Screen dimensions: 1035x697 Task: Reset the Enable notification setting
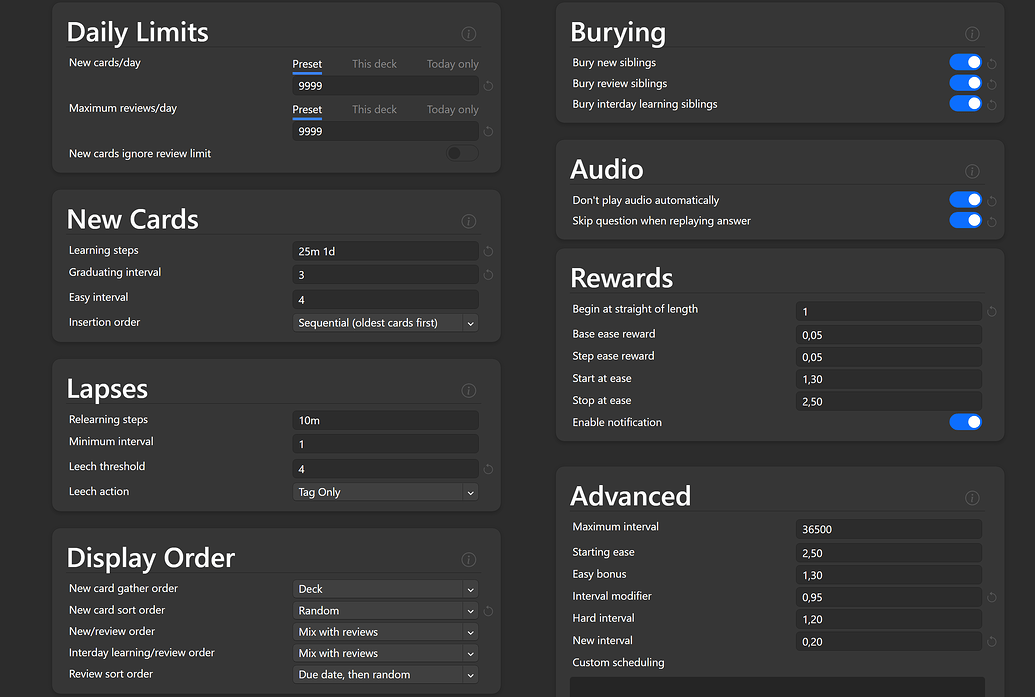990,422
